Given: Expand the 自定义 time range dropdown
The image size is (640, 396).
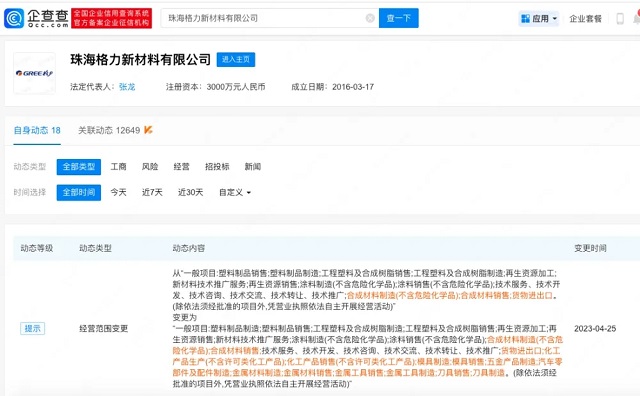Looking at the screenshot, I should pyautogui.click(x=235, y=192).
